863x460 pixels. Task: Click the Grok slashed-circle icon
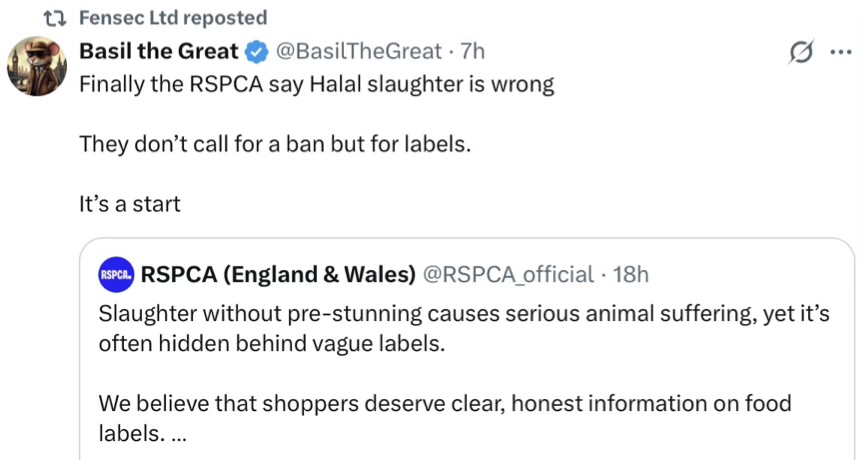click(x=799, y=53)
